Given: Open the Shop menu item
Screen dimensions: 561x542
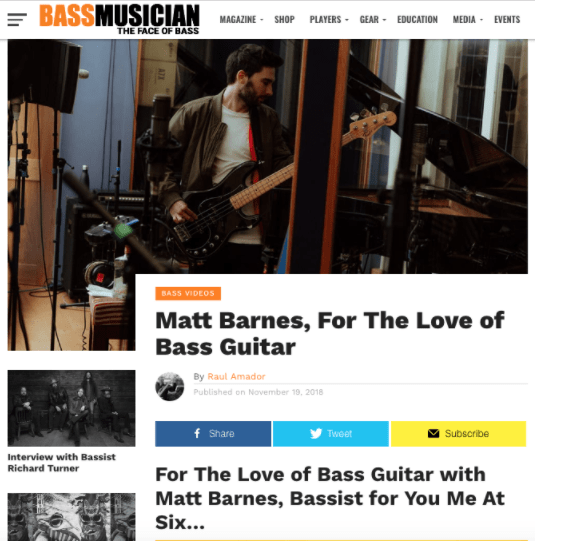Looking at the screenshot, I should click(x=284, y=19).
